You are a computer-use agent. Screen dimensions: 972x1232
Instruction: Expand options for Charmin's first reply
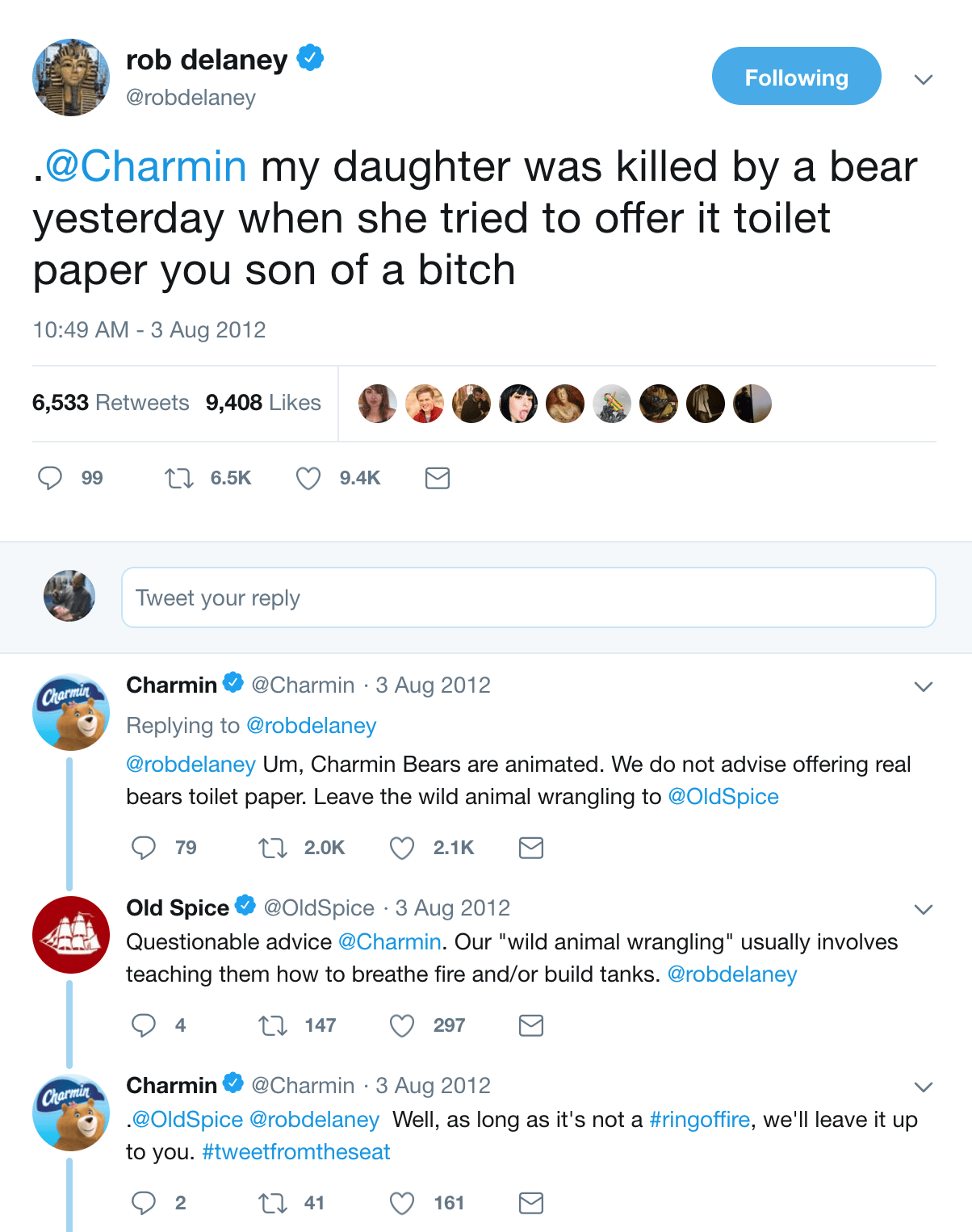pos(924,686)
